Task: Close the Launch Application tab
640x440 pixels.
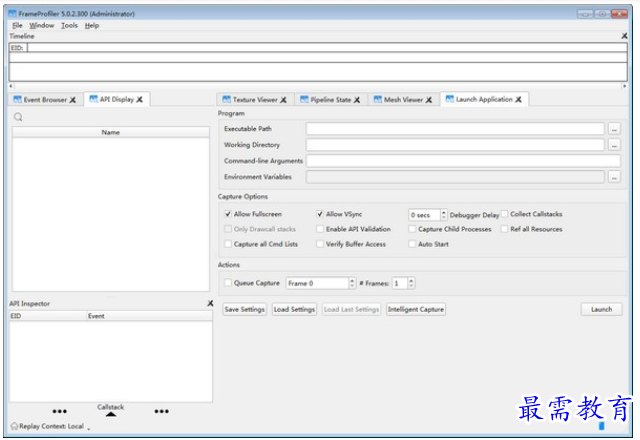Action: pos(518,100)
